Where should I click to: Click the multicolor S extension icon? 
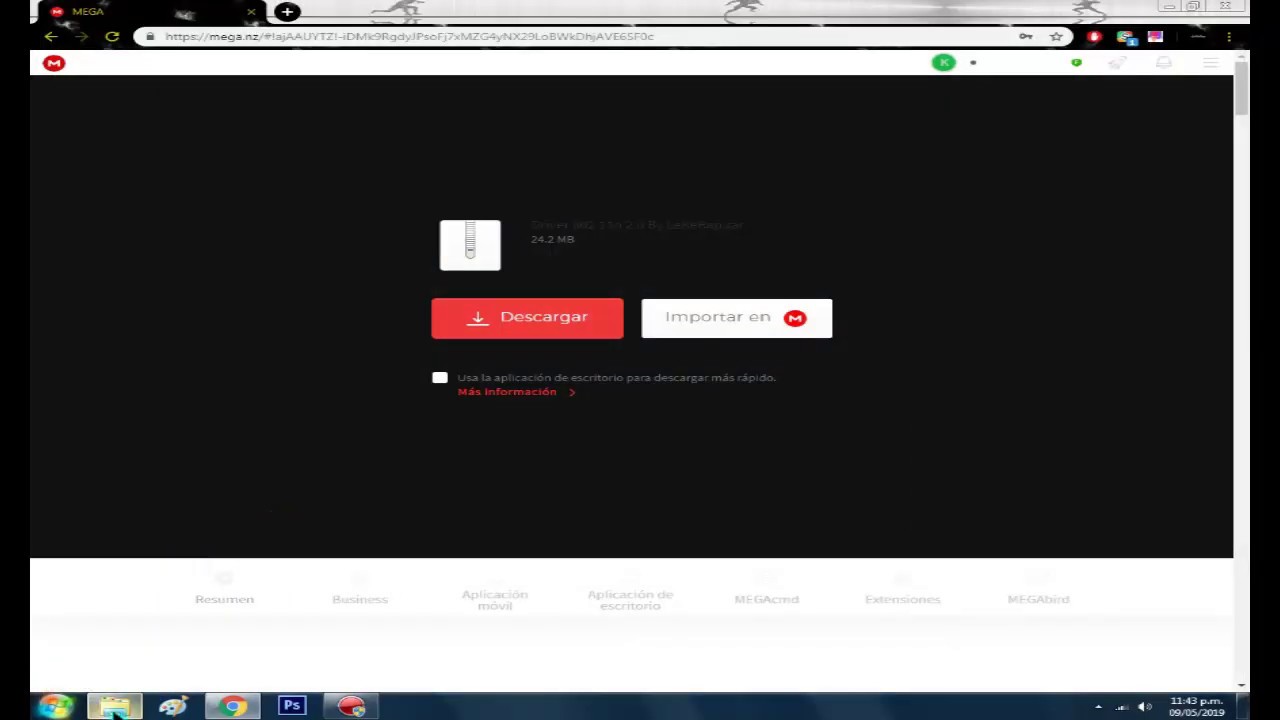[x=1126, y=38]
